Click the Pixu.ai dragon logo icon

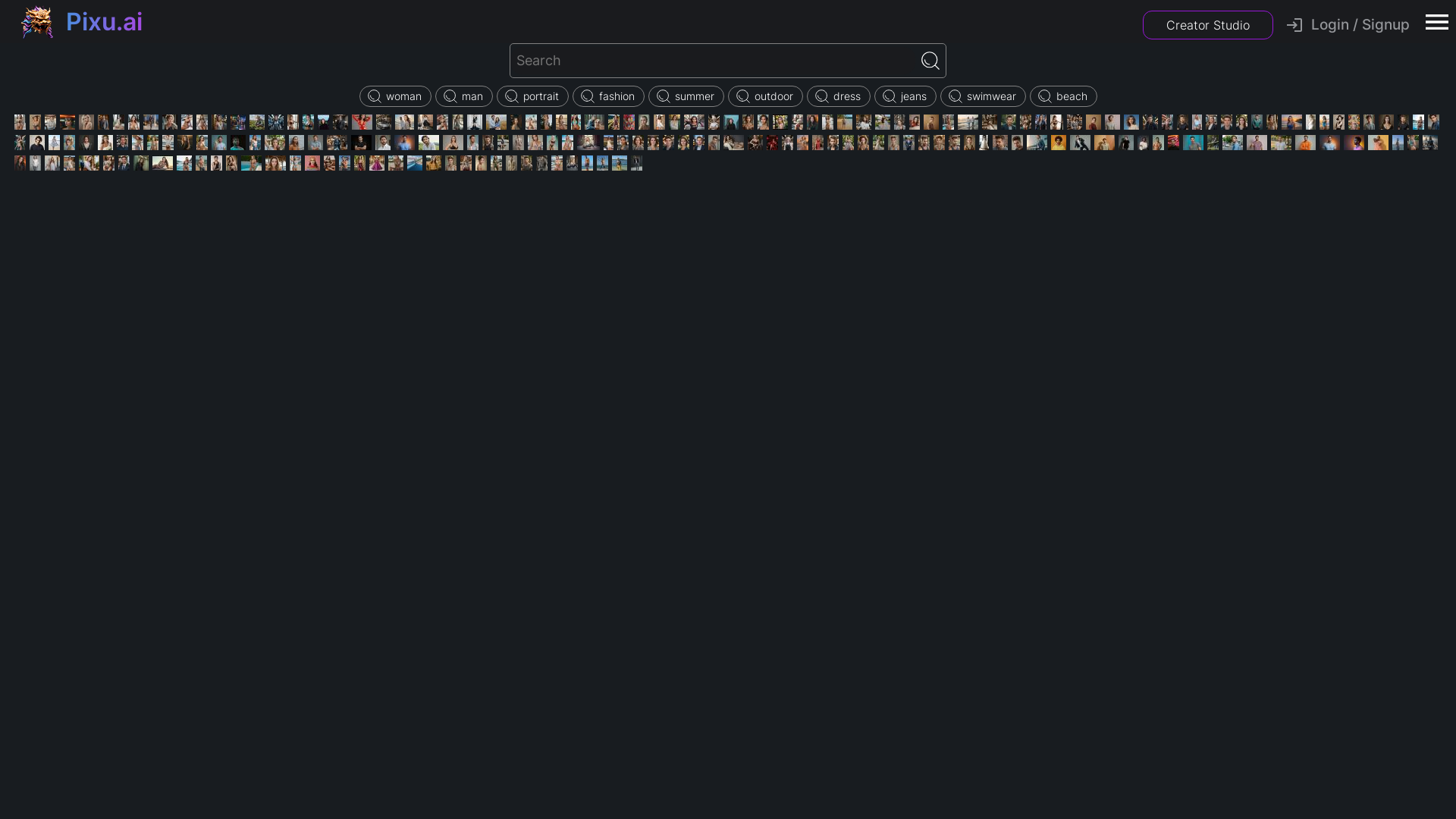click(x=36, y=22)
